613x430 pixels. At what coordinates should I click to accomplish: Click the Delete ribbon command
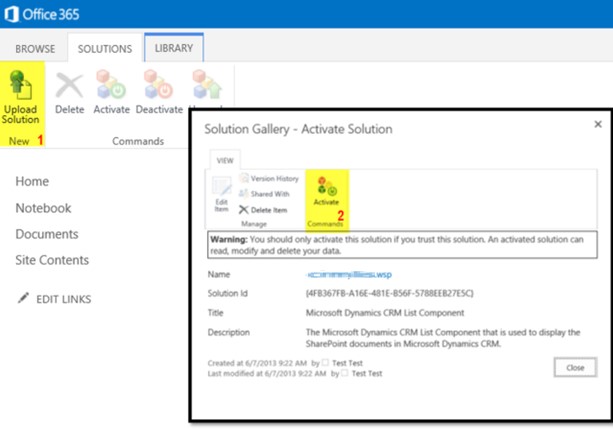pos(69,93)
